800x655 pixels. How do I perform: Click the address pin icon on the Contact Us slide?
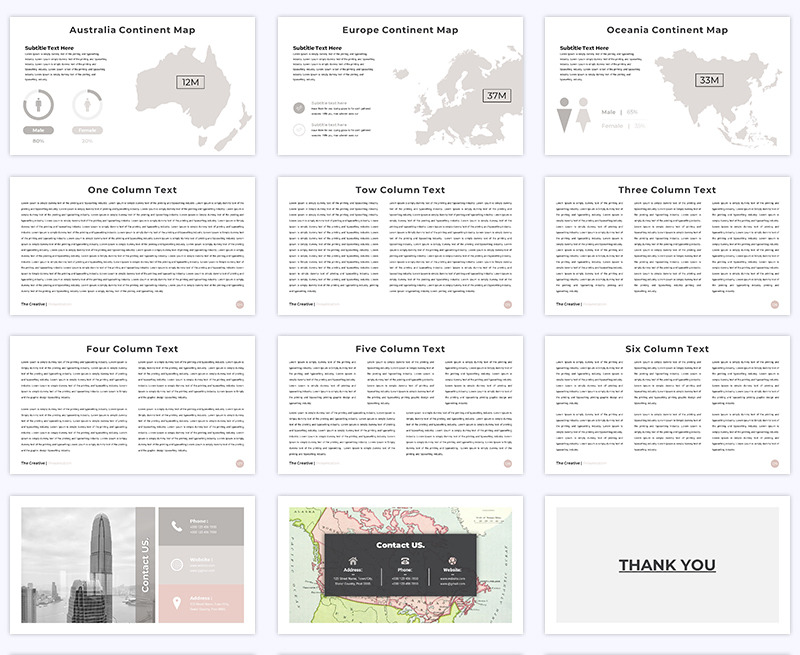tap(176, 602)
